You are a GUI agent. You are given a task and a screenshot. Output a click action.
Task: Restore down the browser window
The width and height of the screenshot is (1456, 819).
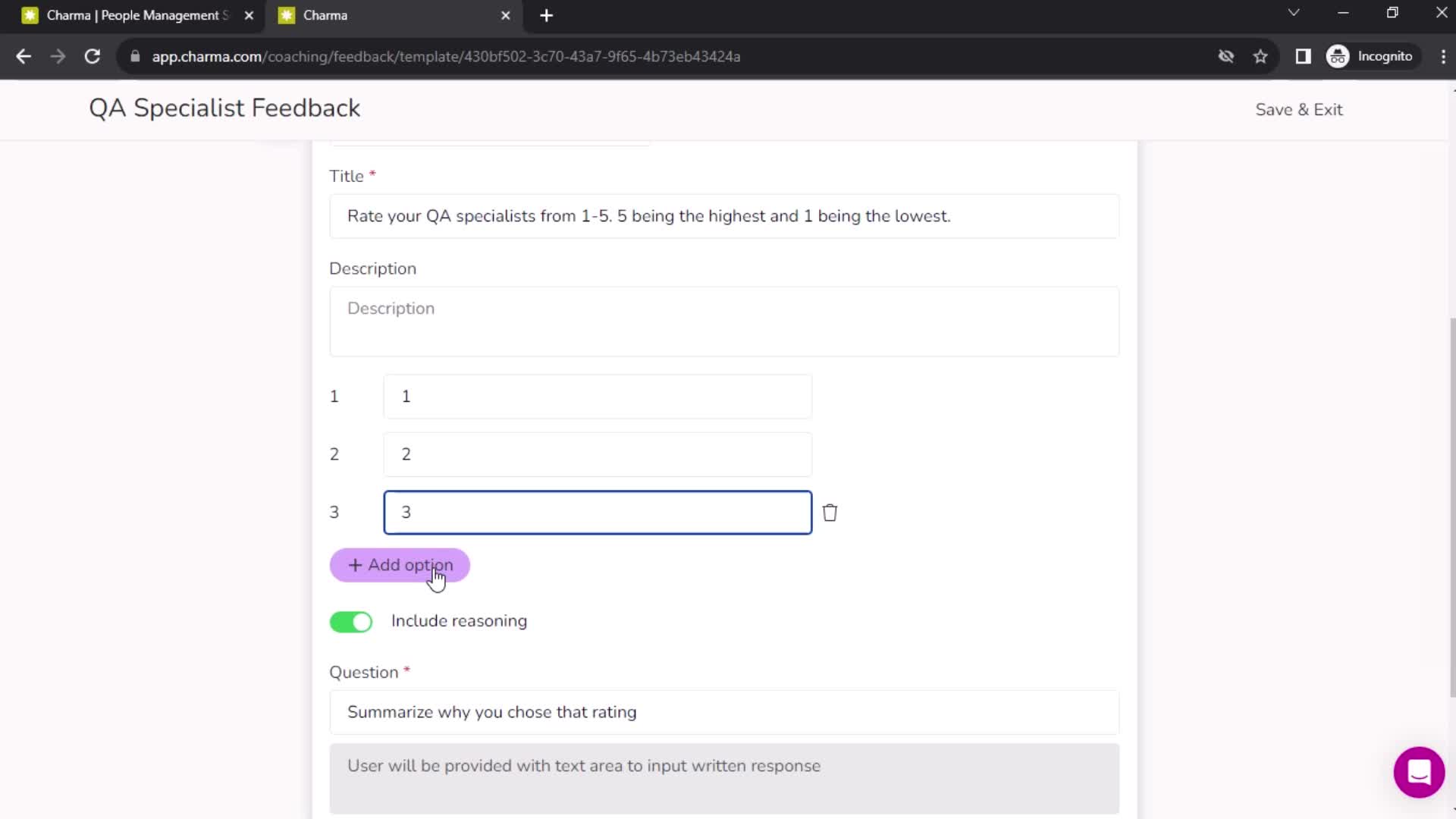(1392, 13)
